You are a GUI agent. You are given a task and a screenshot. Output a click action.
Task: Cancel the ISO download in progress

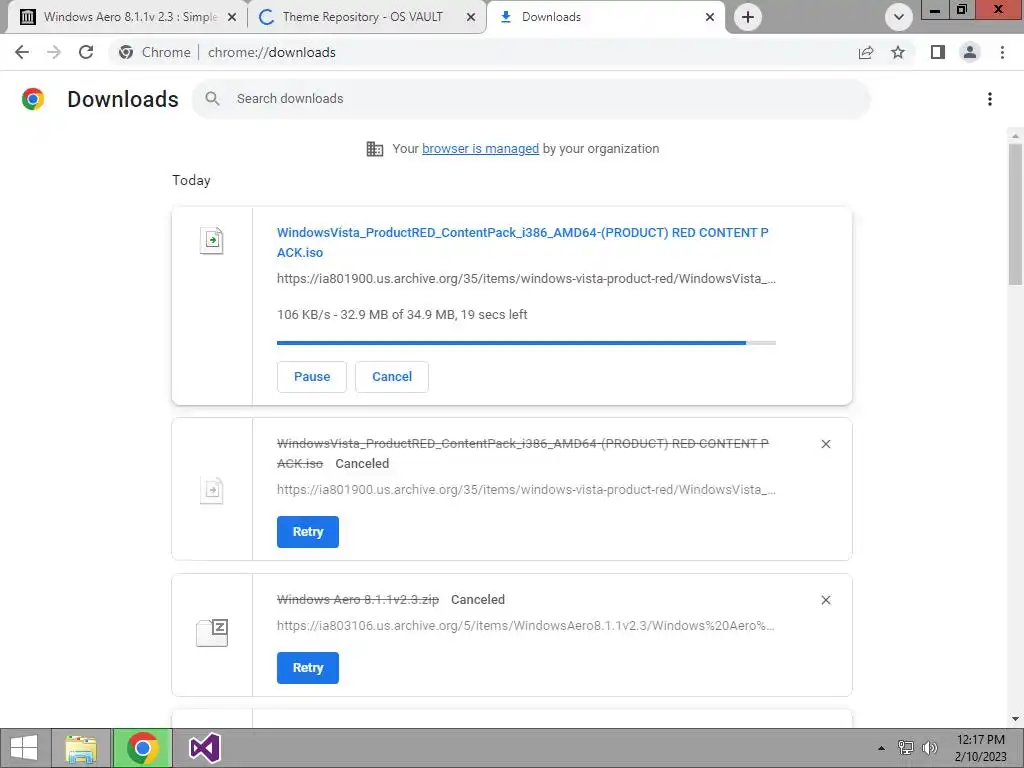point(392,377)
